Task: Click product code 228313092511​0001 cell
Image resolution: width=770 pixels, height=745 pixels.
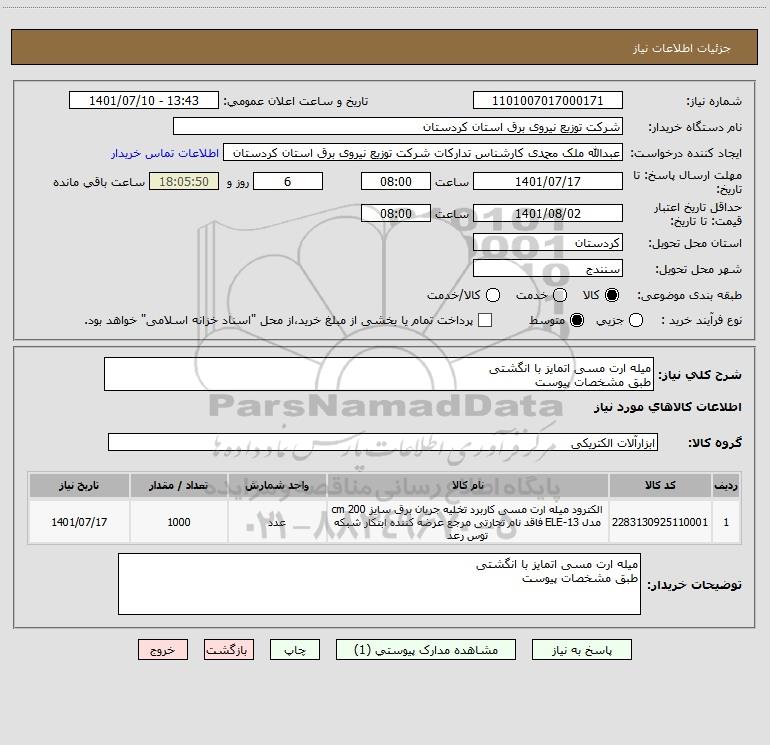Action: tap(660, 522)
